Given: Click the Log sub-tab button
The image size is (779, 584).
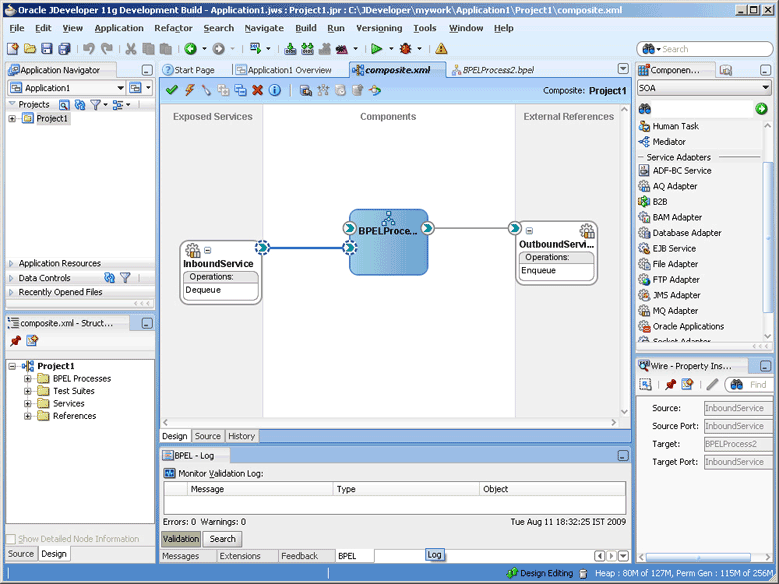Looking at the screenshot, I should [435, 555].
